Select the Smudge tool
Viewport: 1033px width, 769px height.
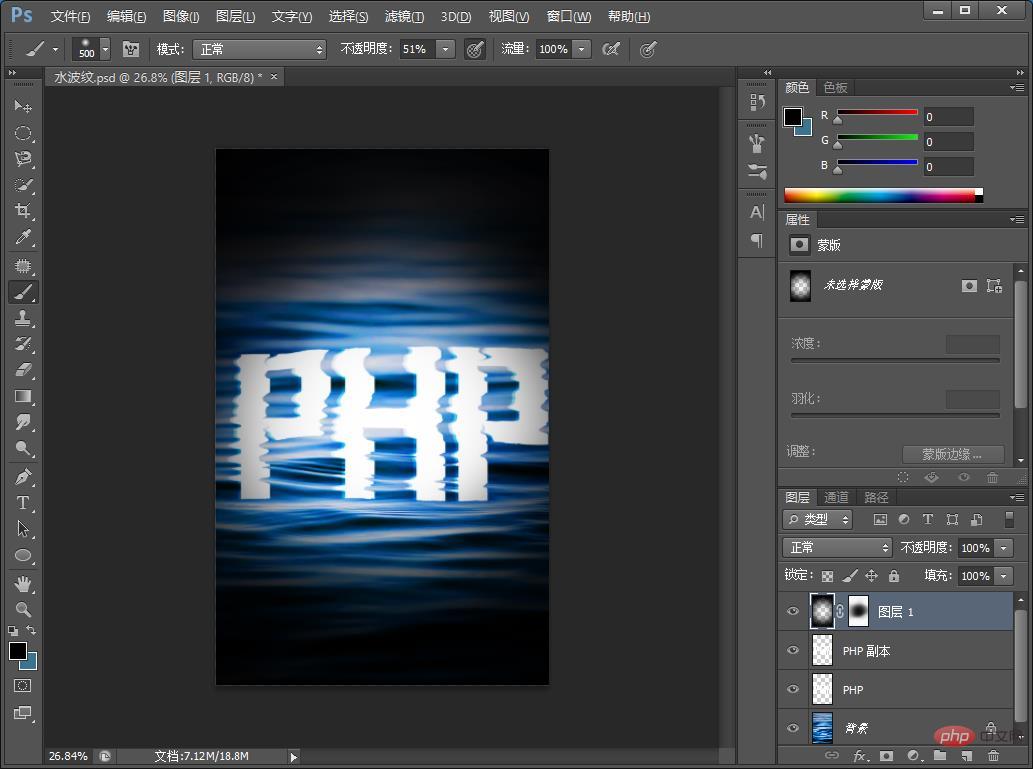23,422
